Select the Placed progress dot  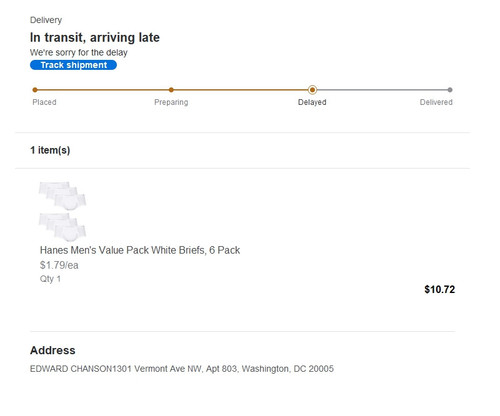pos(35,90)
